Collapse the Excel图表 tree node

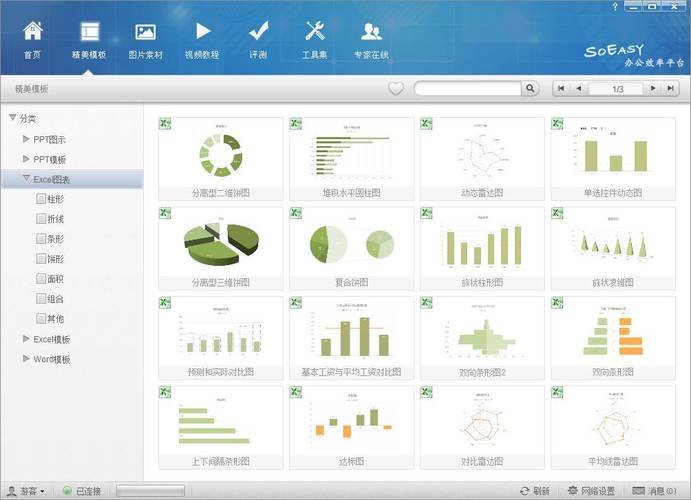[26, 178]
